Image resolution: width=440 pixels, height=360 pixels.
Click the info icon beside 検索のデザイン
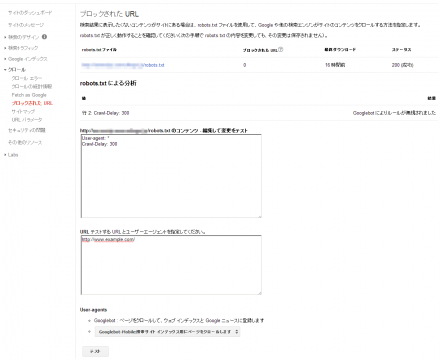[x=44, y=37]
